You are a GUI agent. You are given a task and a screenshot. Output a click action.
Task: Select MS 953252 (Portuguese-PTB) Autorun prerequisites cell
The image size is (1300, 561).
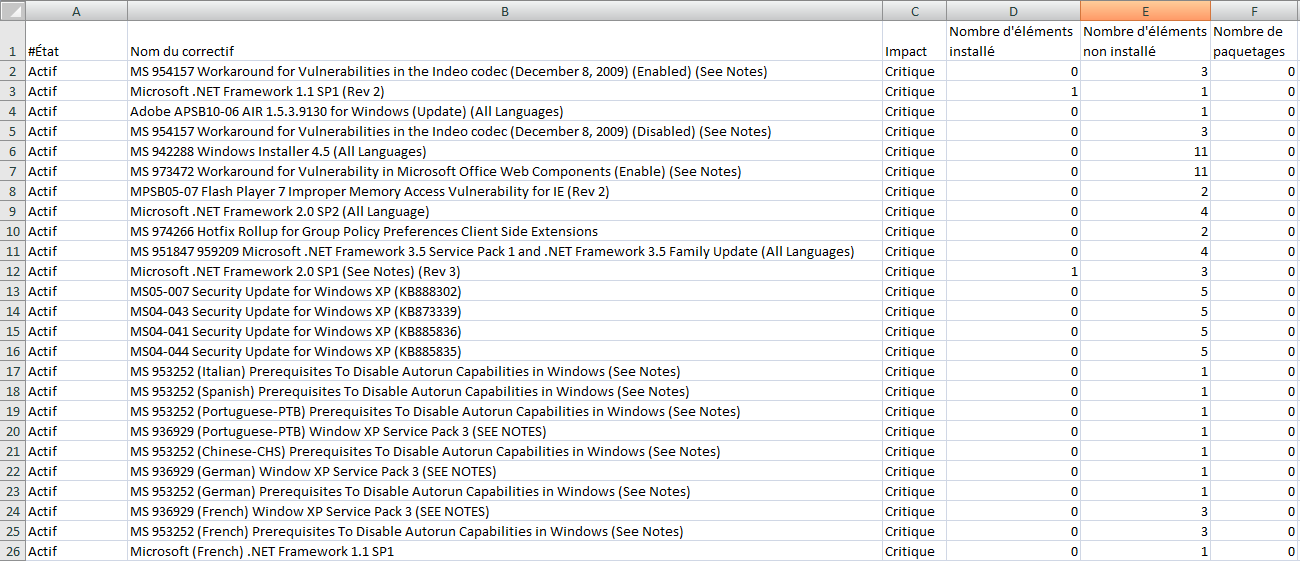tap(504, 412)
